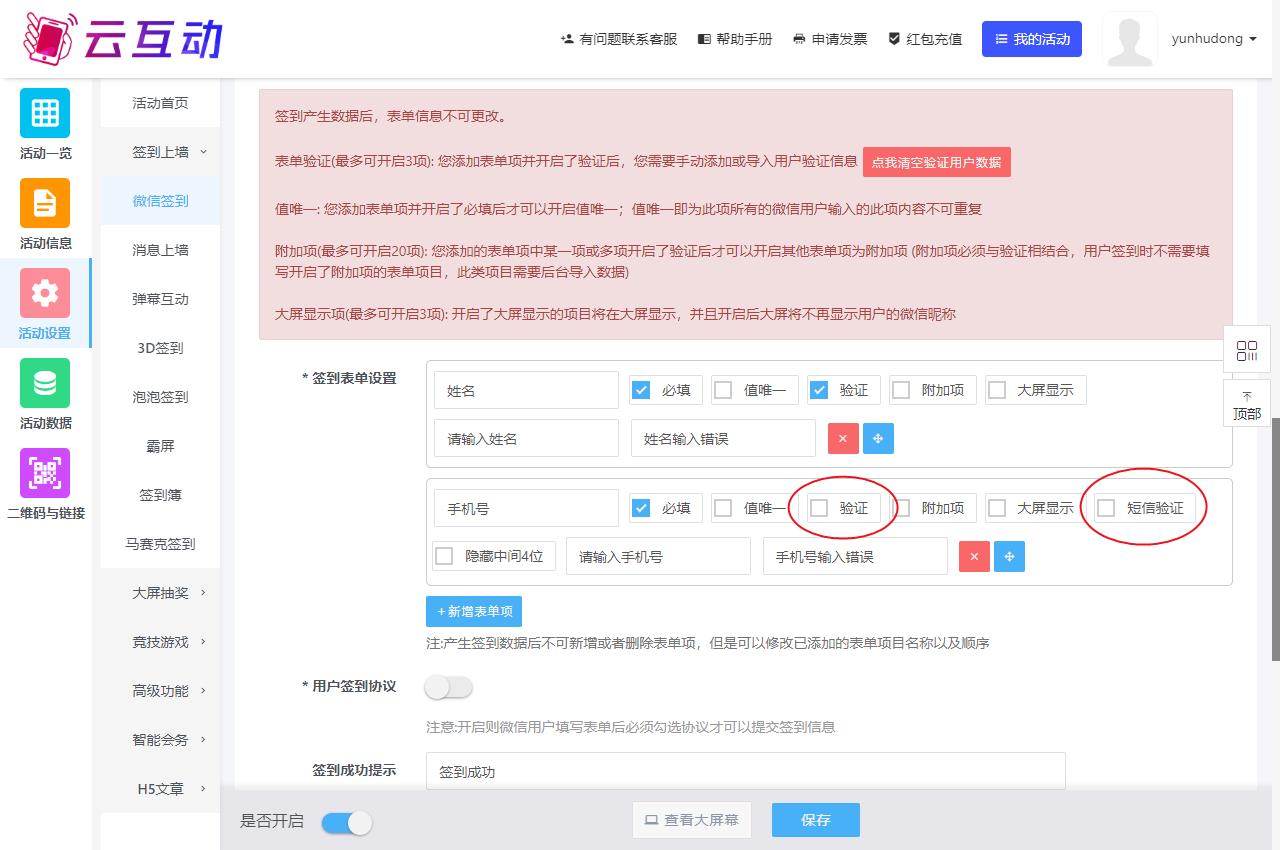Open the yunhudong account dropdown
This screenshot has width=1280, height=850.
click(1214, 39)
